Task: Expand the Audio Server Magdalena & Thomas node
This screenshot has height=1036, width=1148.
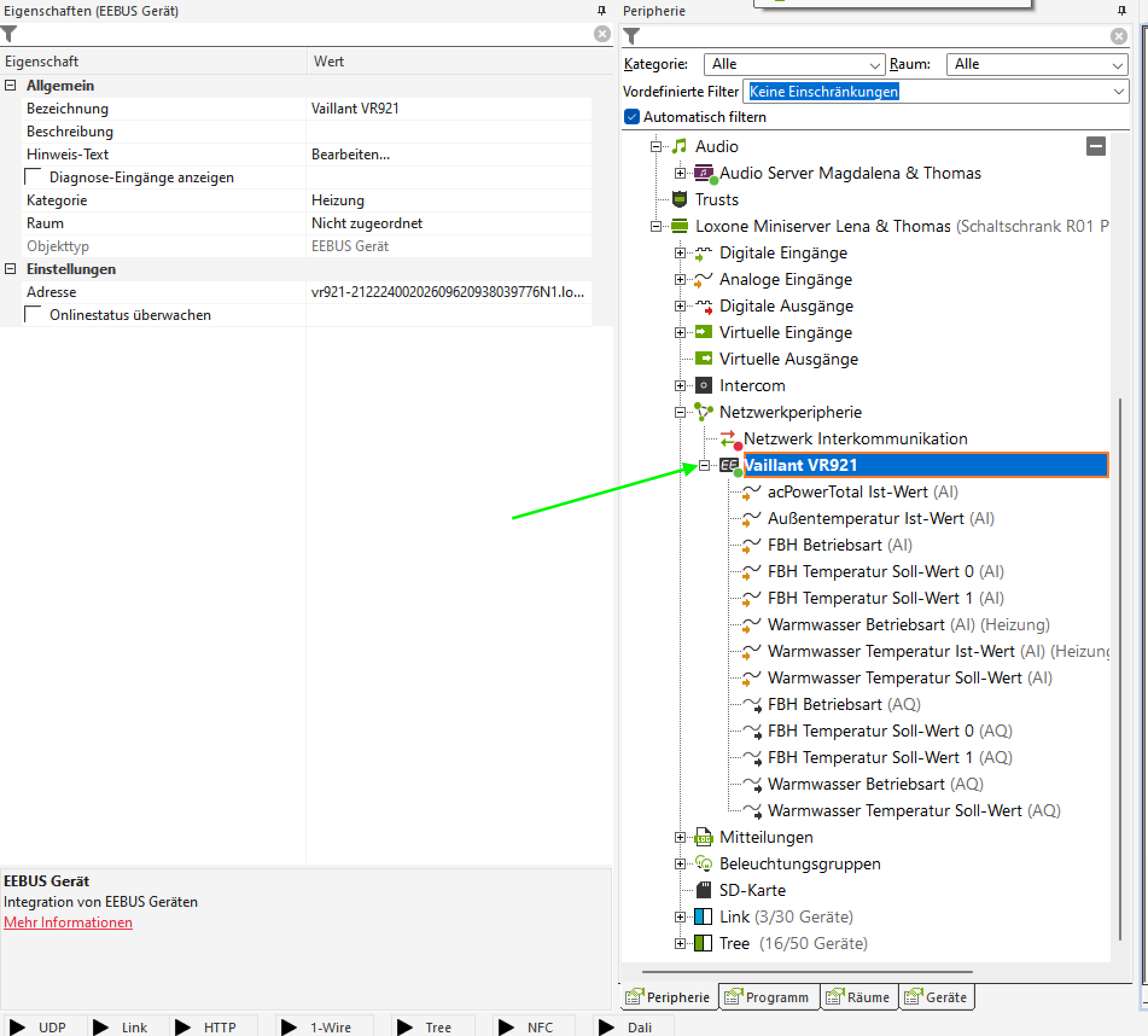Action: tap(680, 173)
